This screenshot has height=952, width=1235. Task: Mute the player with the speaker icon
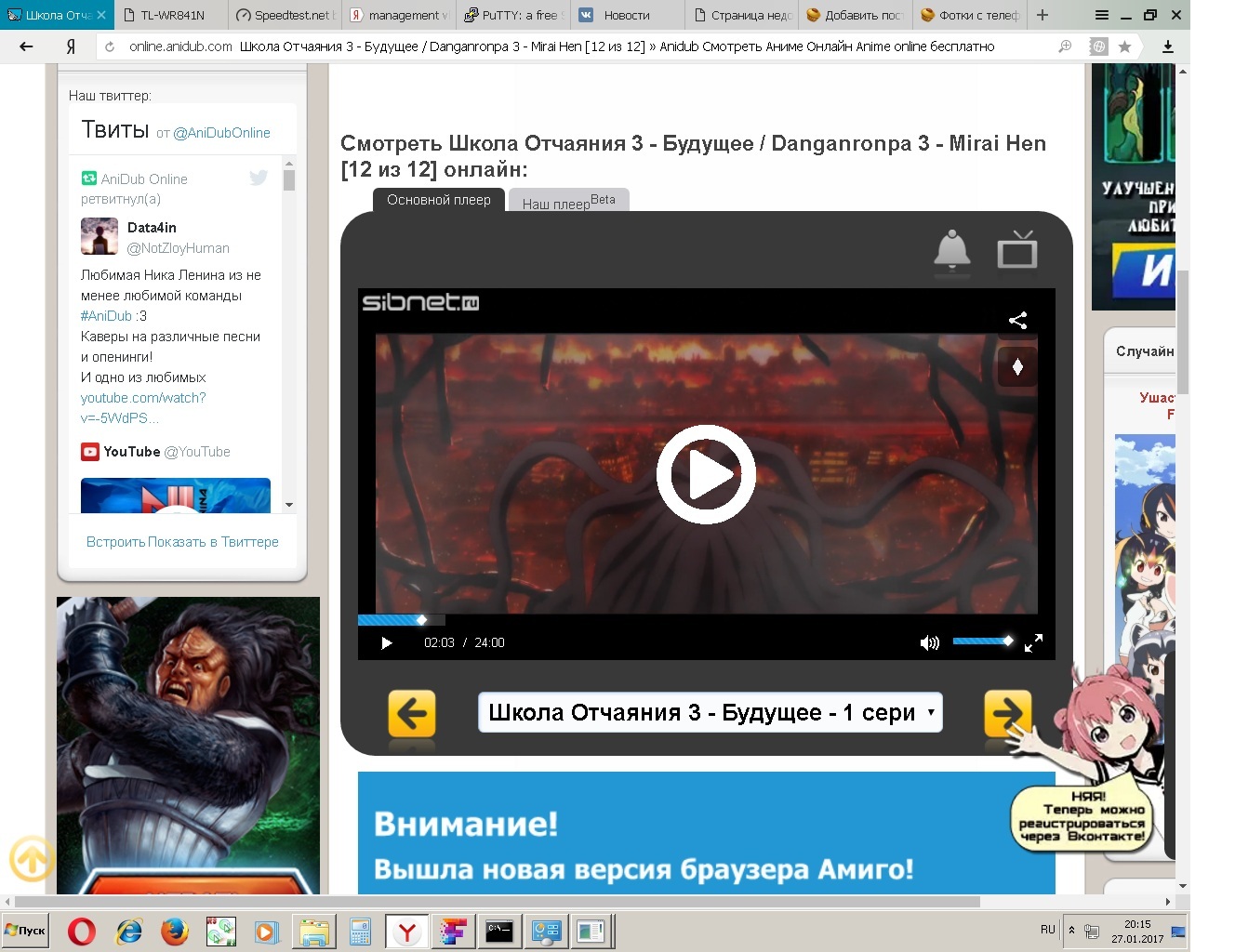tap(929, 642)
